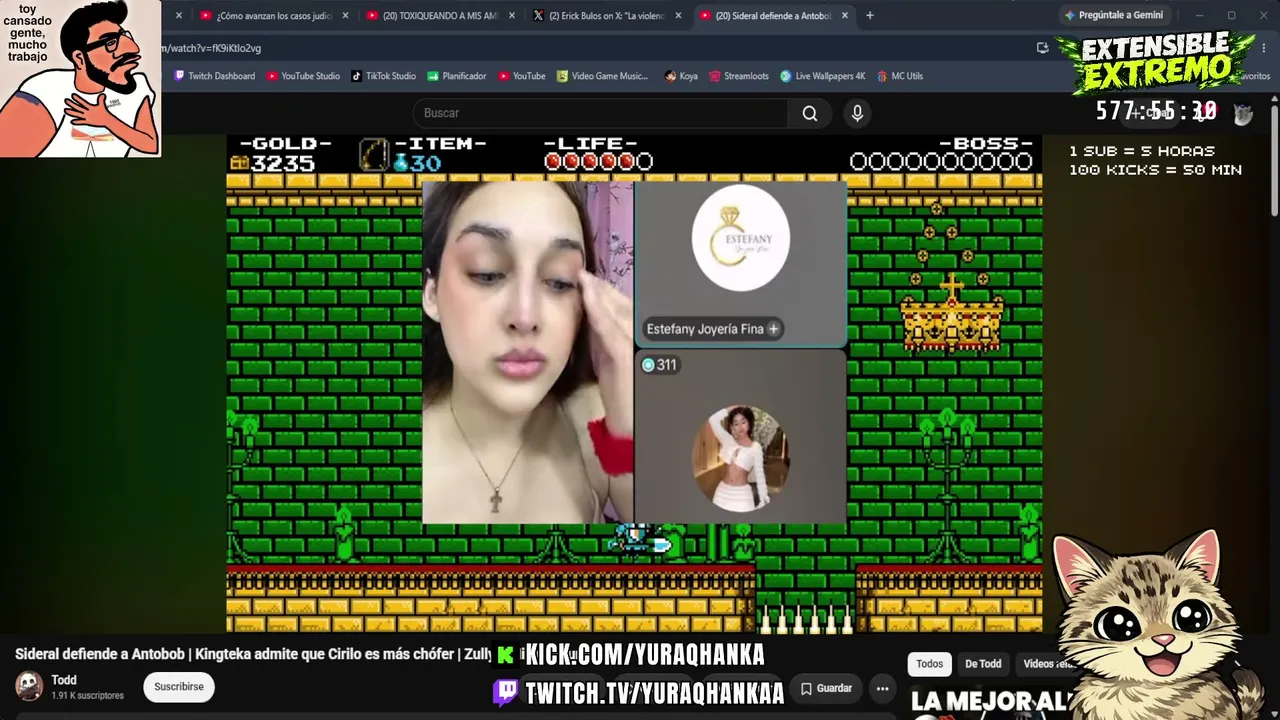The width and height of the screenshot is (1280, 720).
Task: Select the De Todd filter chip
Action: [983, 664]
